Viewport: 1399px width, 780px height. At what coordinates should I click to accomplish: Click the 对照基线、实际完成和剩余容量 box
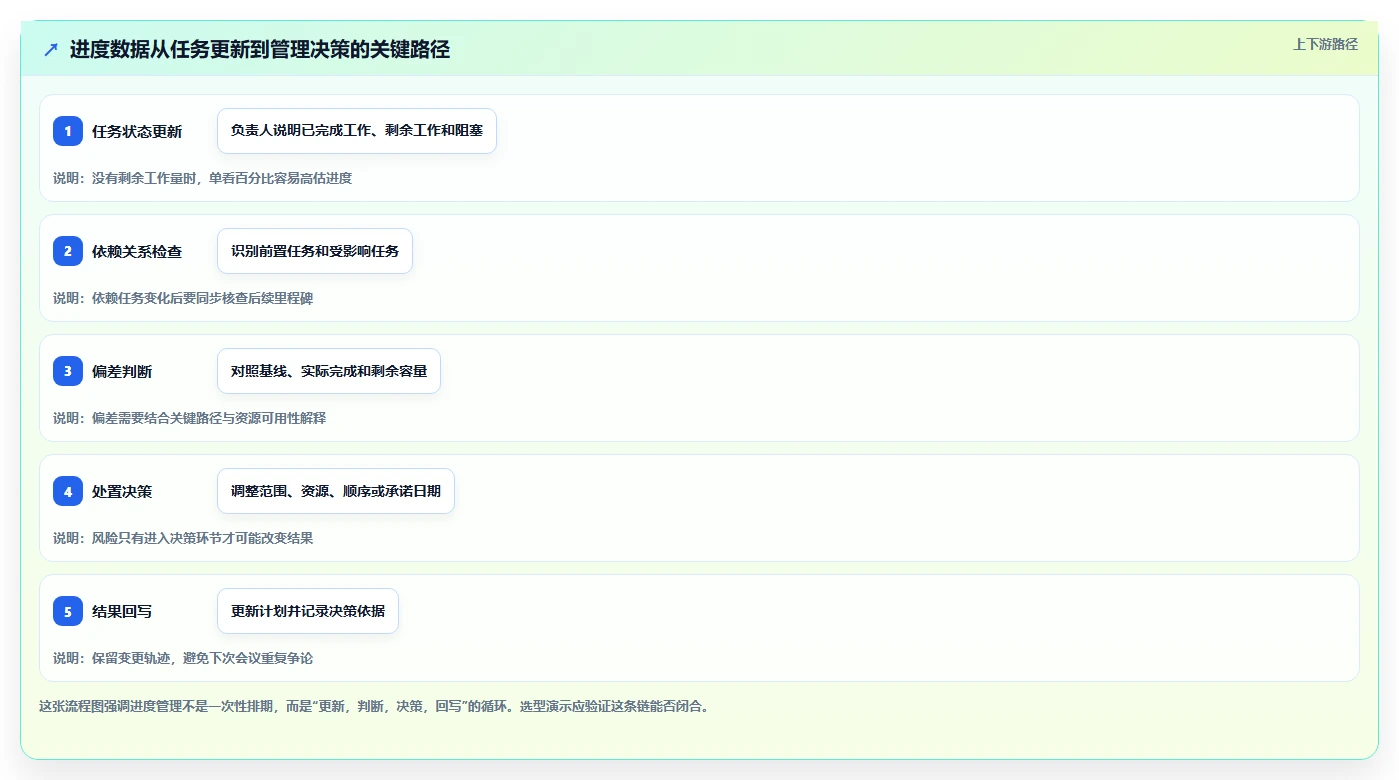click(x=329, y=371)
